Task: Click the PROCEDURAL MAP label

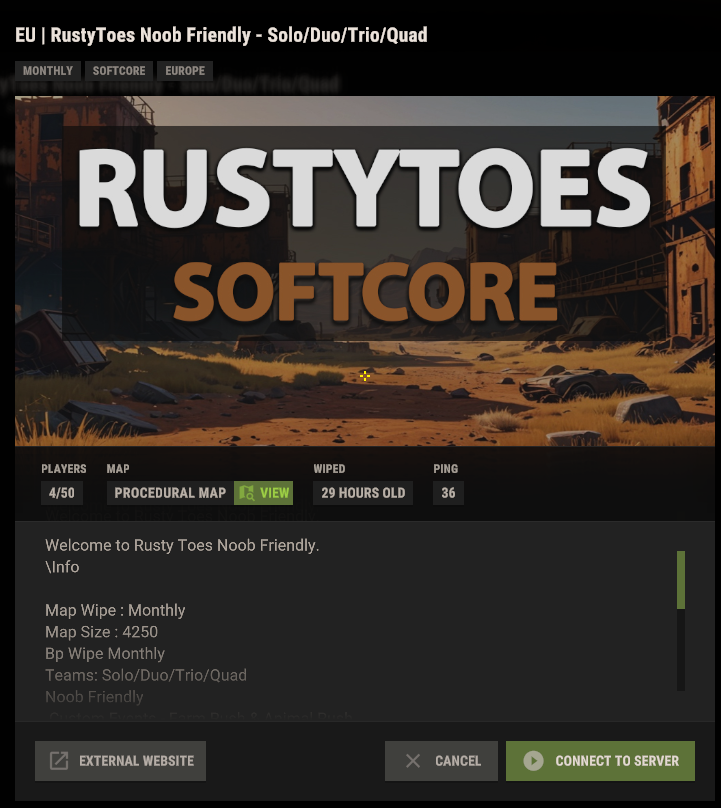Action: tap(170, 493)
